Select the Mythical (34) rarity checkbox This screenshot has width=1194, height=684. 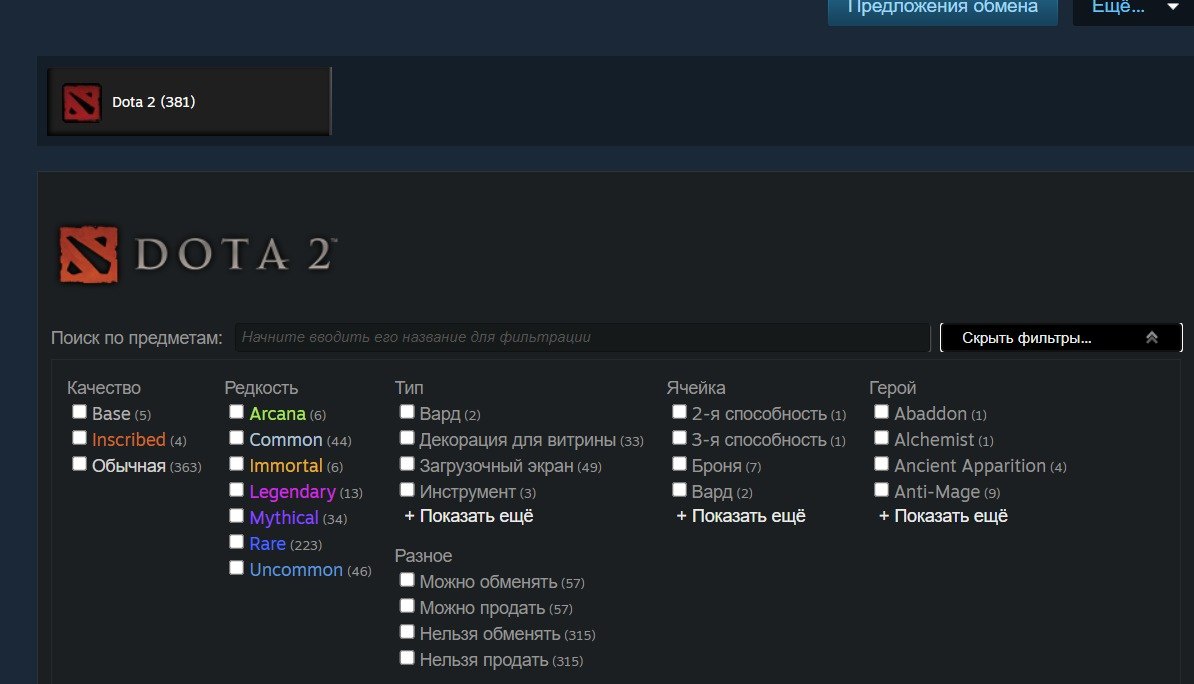tap(236, 516)
